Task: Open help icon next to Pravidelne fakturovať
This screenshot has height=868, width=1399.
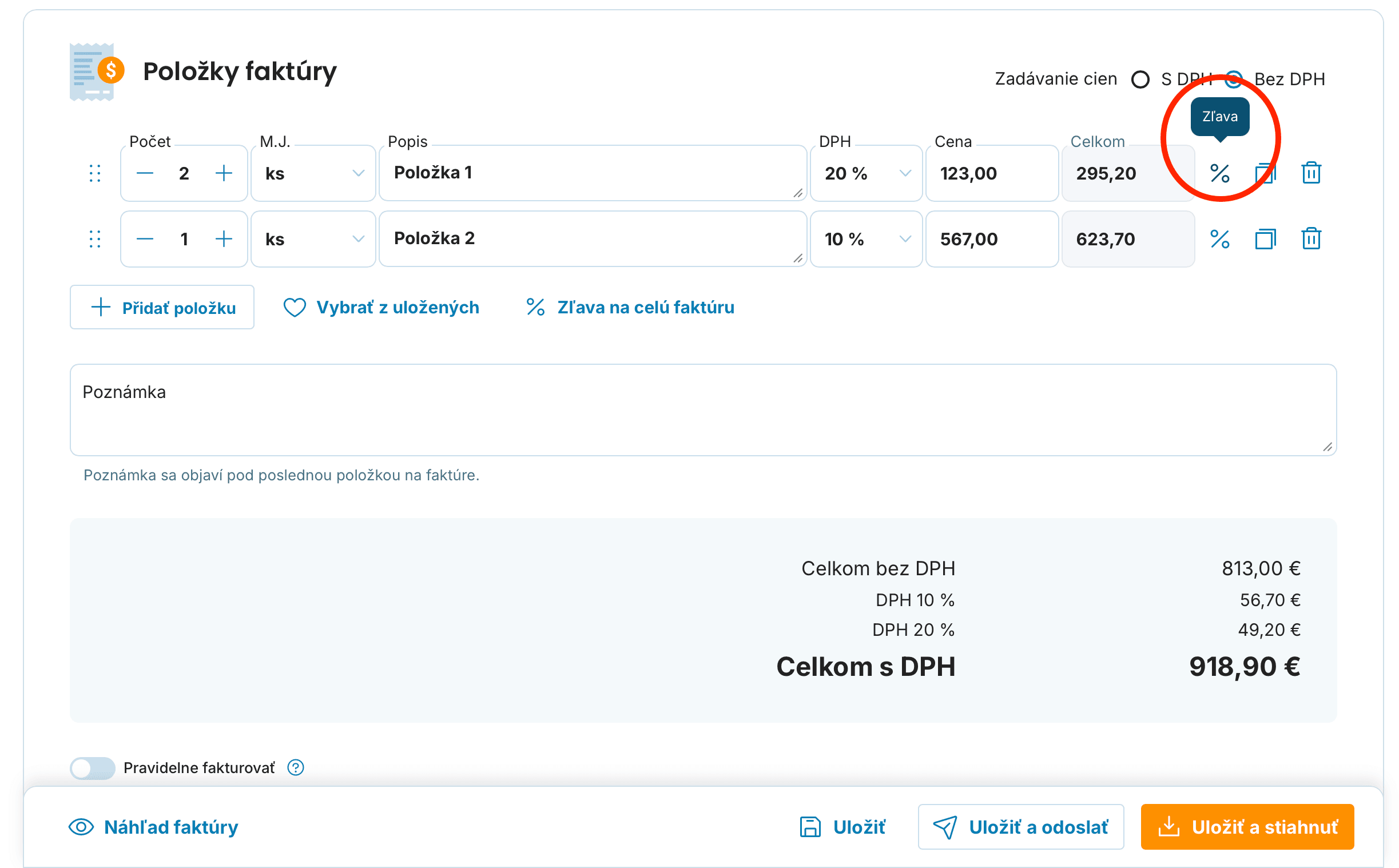Action: coord(296,767)
